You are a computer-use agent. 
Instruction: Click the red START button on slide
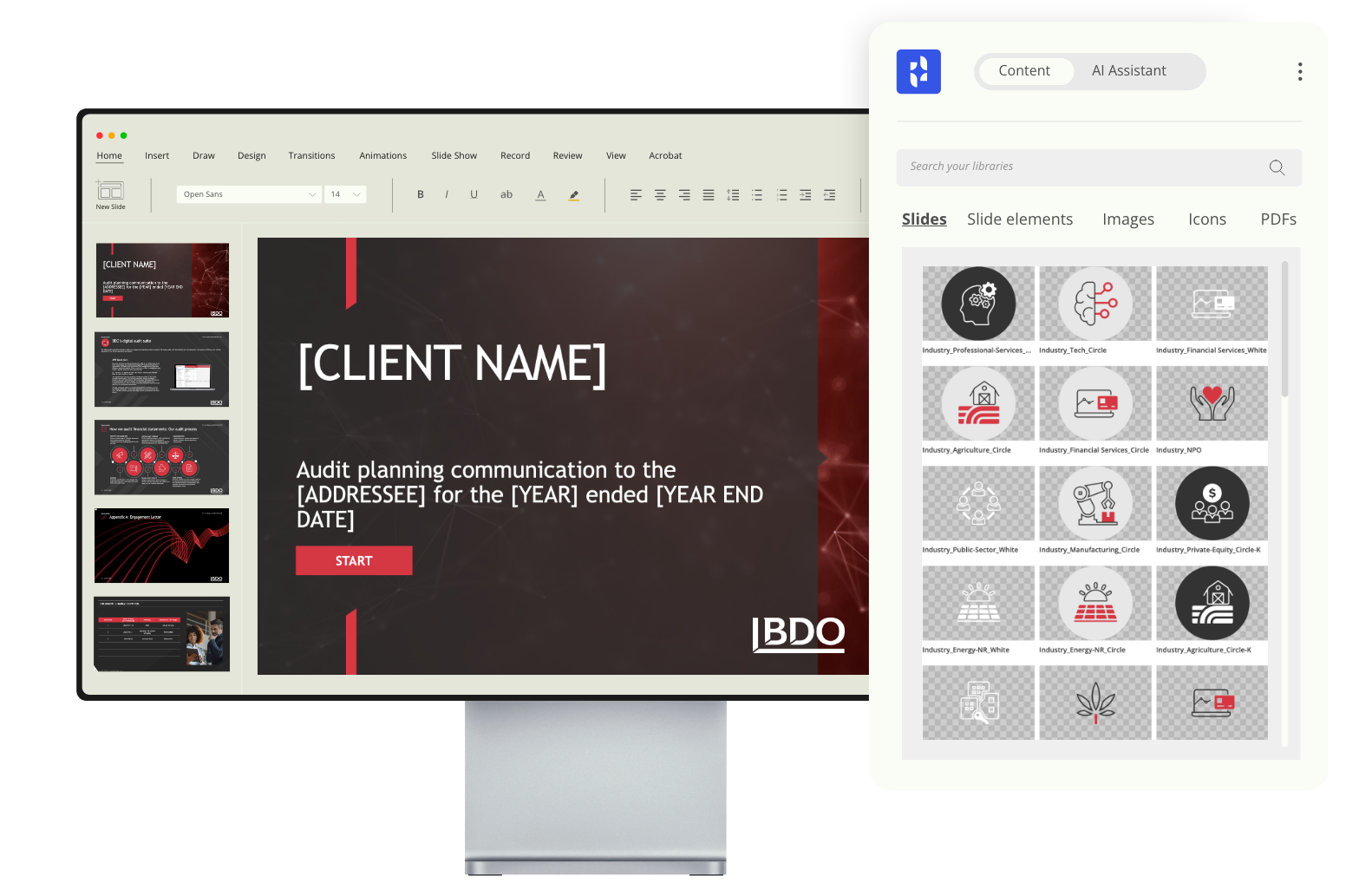pos(354,561)
